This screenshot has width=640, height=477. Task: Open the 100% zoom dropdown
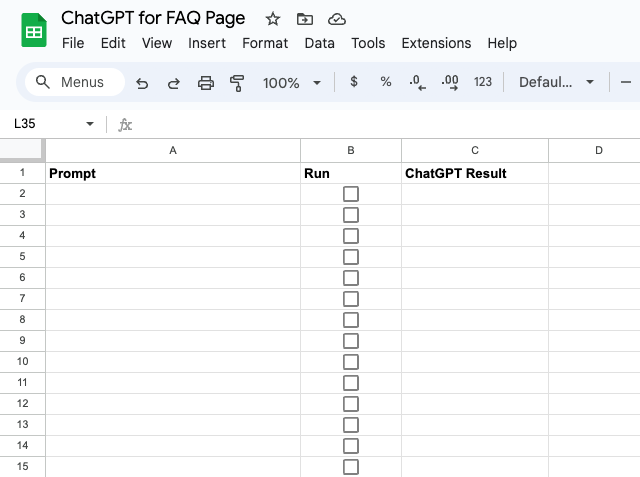(x=291, y=83)
